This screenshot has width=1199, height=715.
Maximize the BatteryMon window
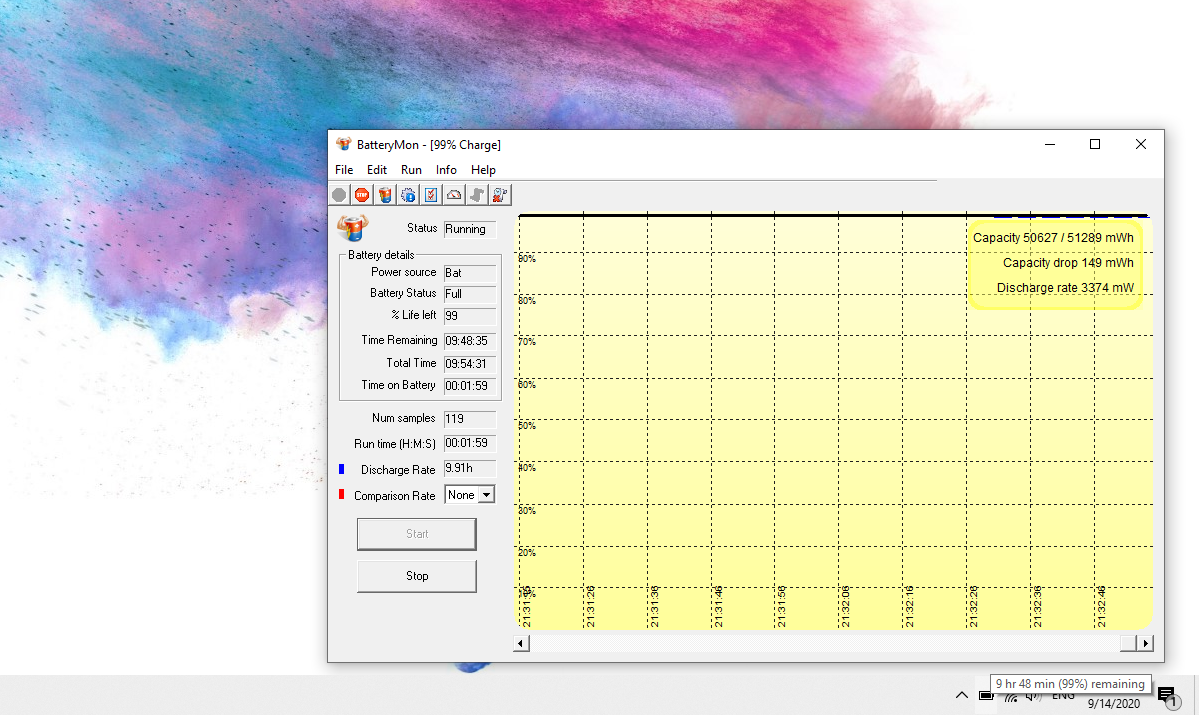(x=1095, y=145)
